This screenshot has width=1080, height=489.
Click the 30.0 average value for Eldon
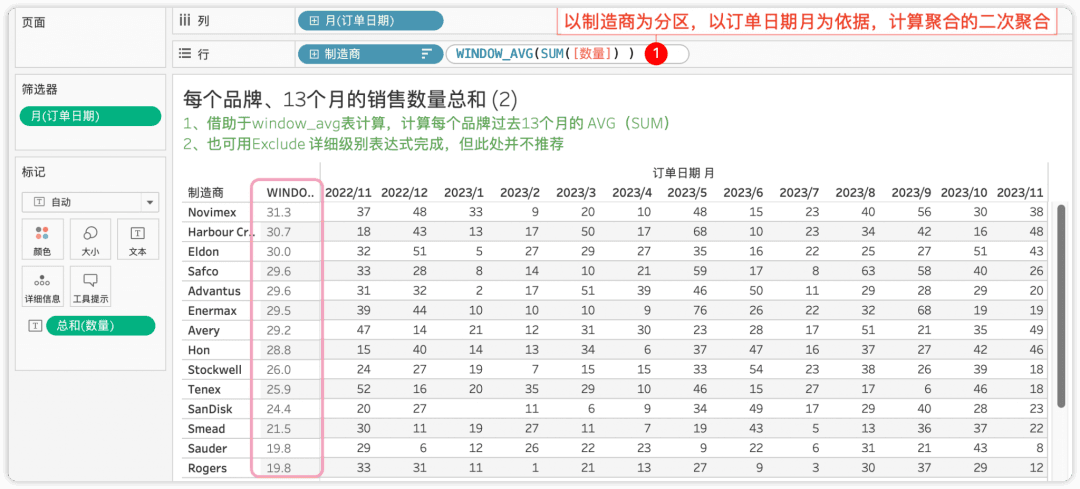click(x=279, y=252)
